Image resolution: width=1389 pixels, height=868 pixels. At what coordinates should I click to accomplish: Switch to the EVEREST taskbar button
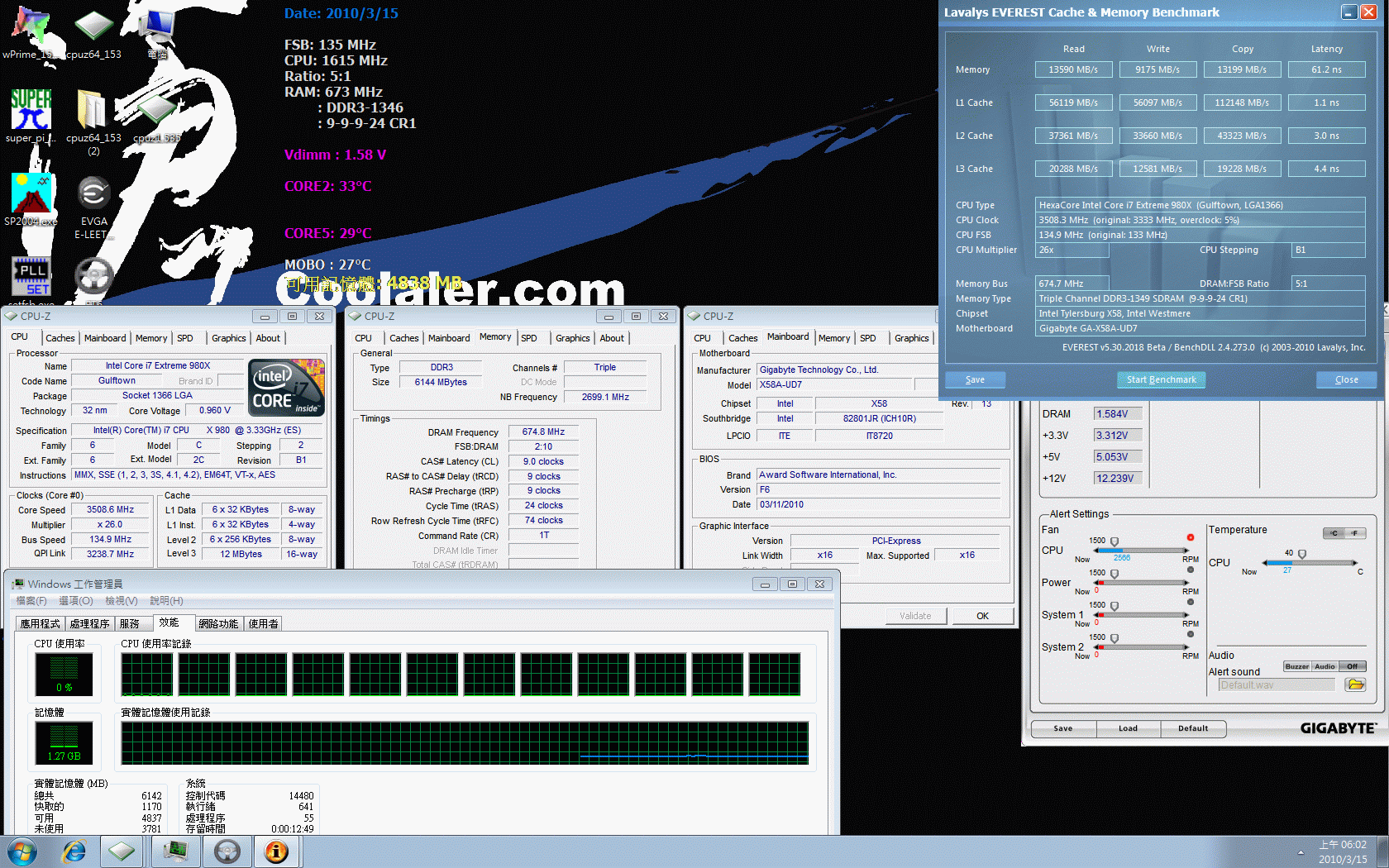(276, 851)
